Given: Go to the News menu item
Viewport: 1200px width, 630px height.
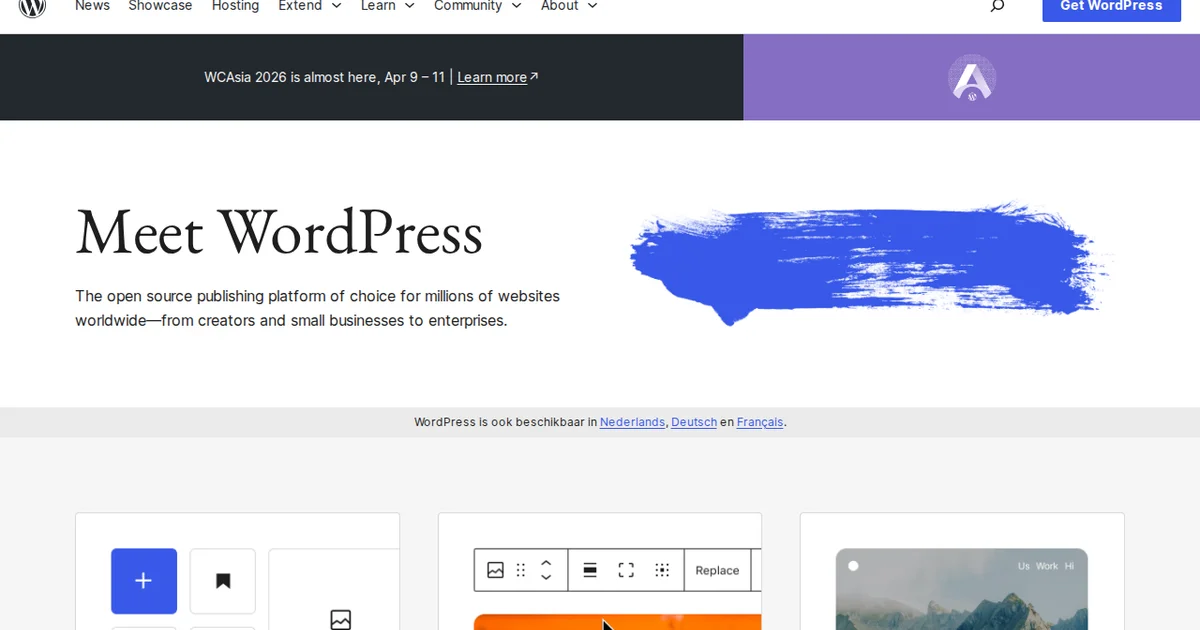Looking at the screenshot, I should tap(92, 6).
